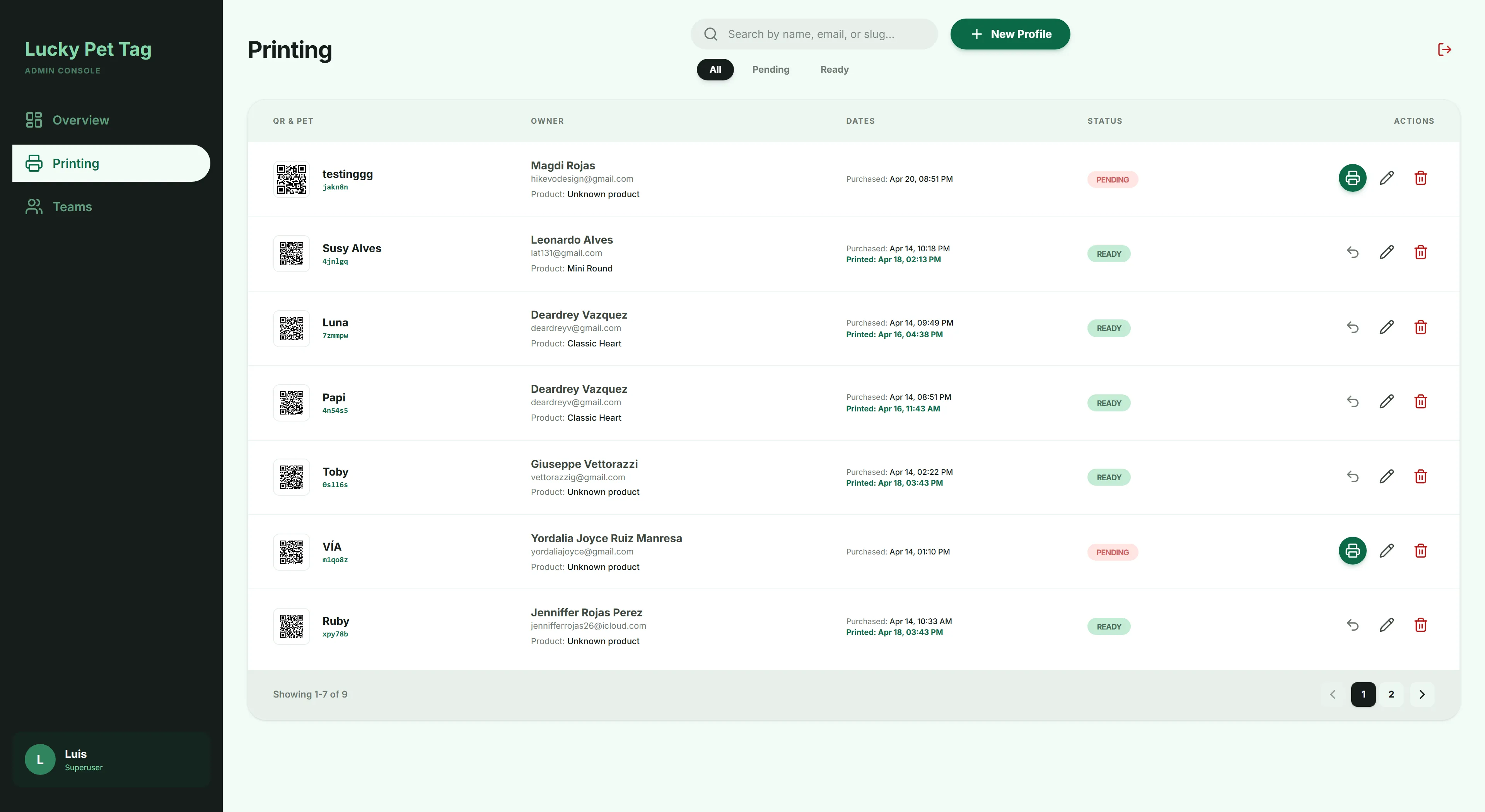Filter list by Pending tab

(x=771, y=70)
